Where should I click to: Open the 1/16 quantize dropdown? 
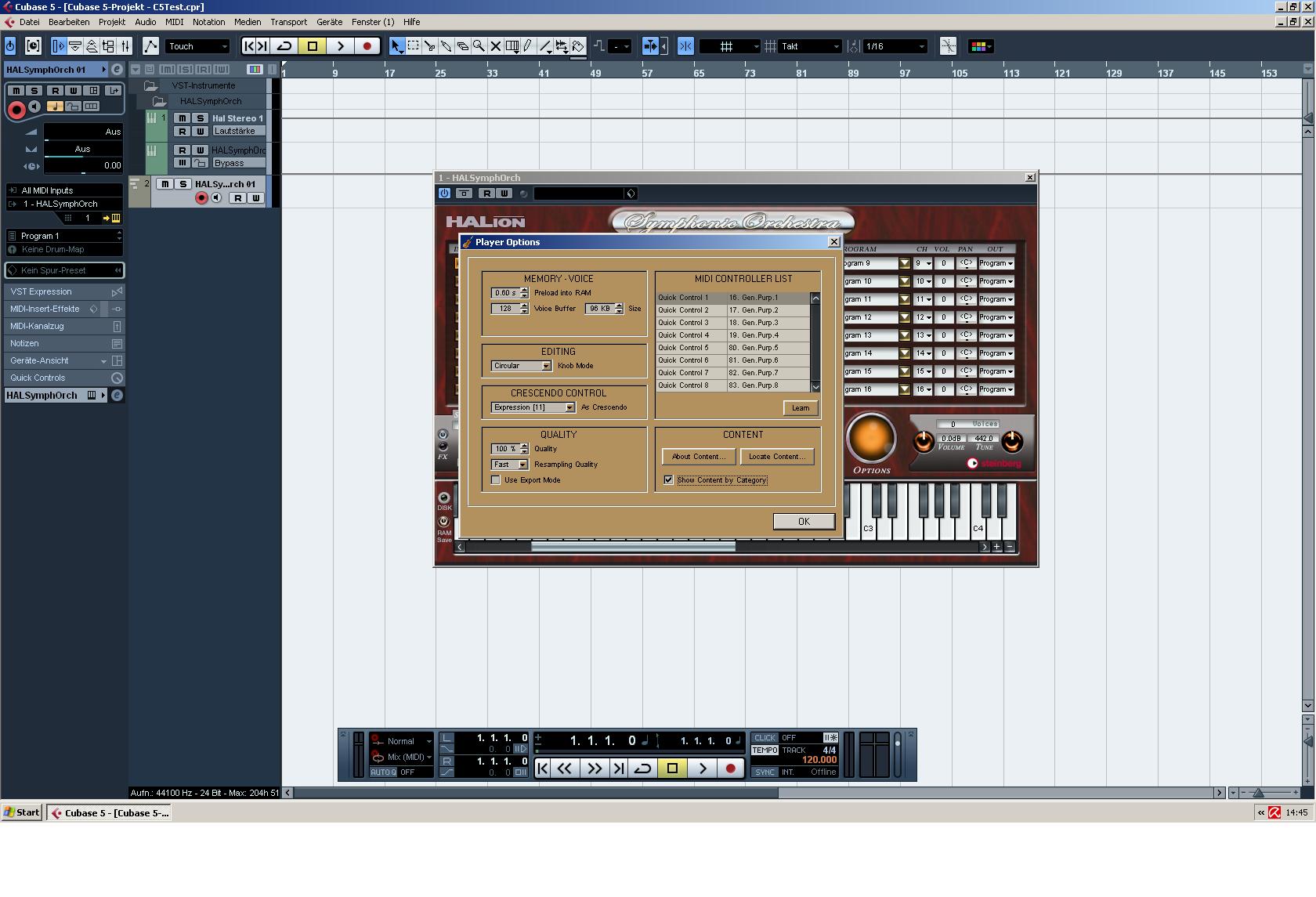coord(895,46)
